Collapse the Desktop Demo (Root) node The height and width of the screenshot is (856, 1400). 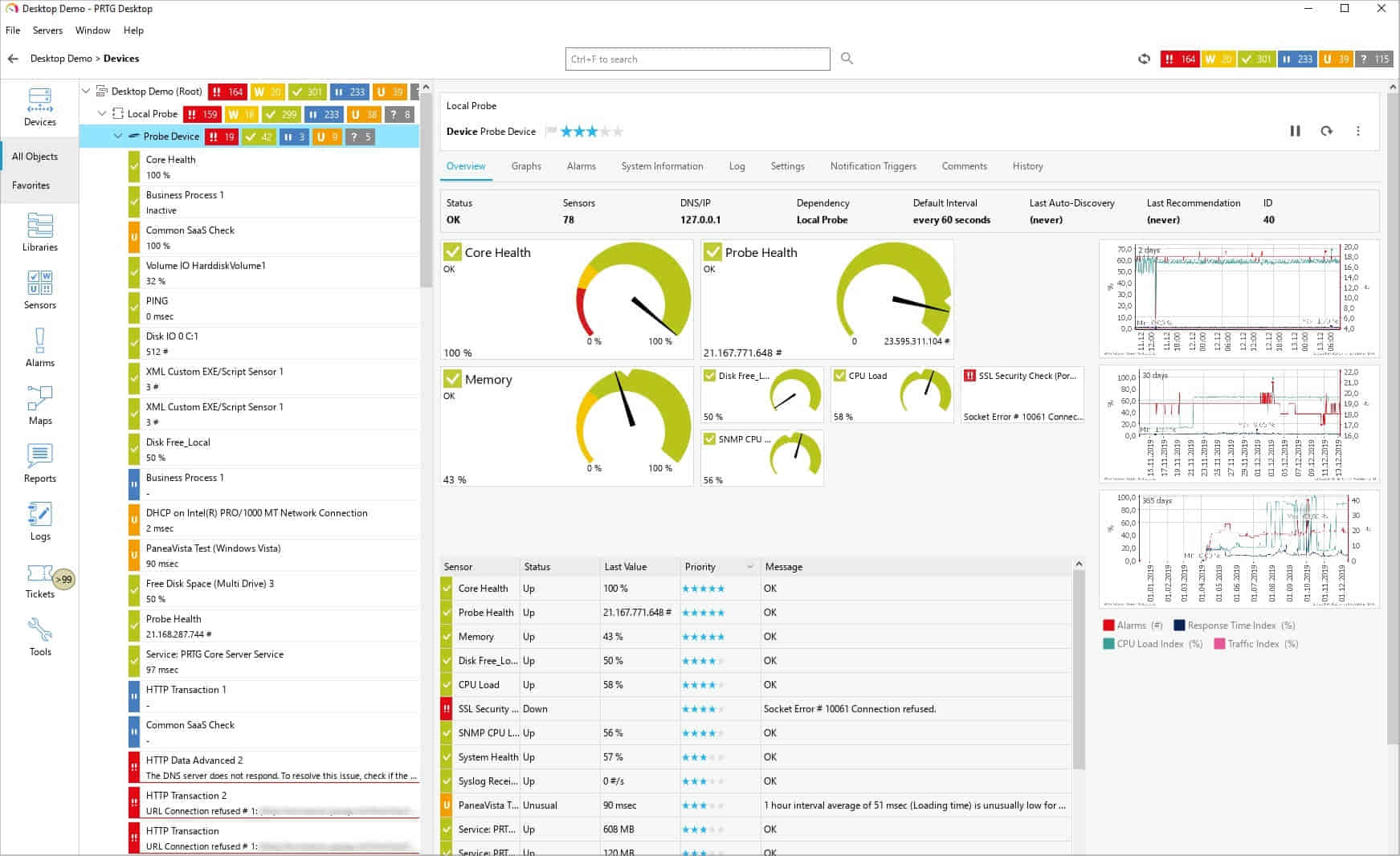click(x=88, y=91)
